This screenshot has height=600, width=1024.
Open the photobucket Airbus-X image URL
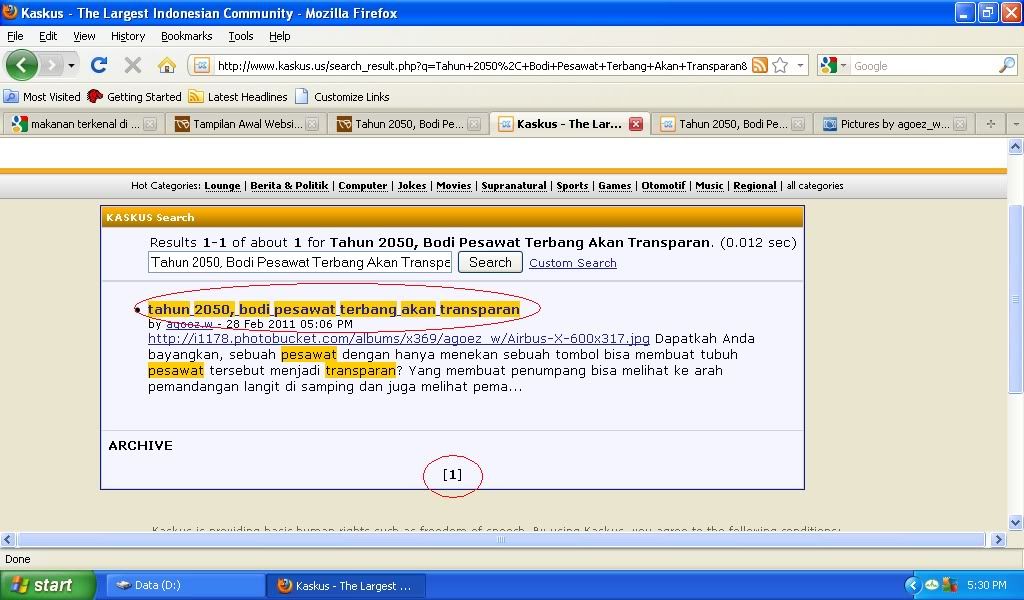(398, 339)
